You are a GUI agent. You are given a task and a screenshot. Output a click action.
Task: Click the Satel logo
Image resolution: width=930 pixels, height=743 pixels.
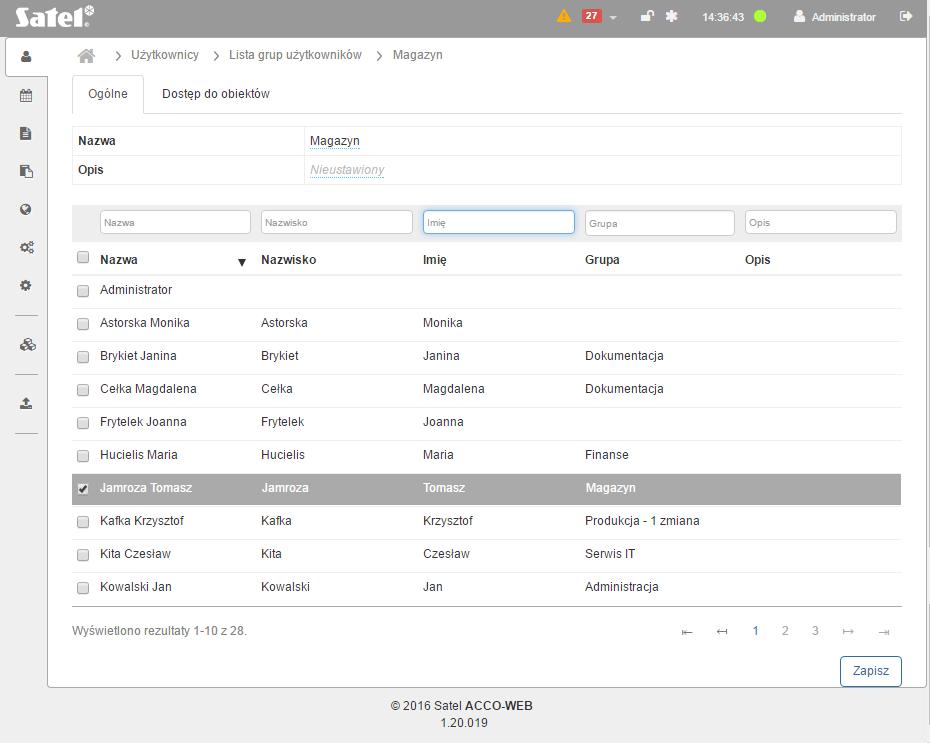click(x=55, y=17)
